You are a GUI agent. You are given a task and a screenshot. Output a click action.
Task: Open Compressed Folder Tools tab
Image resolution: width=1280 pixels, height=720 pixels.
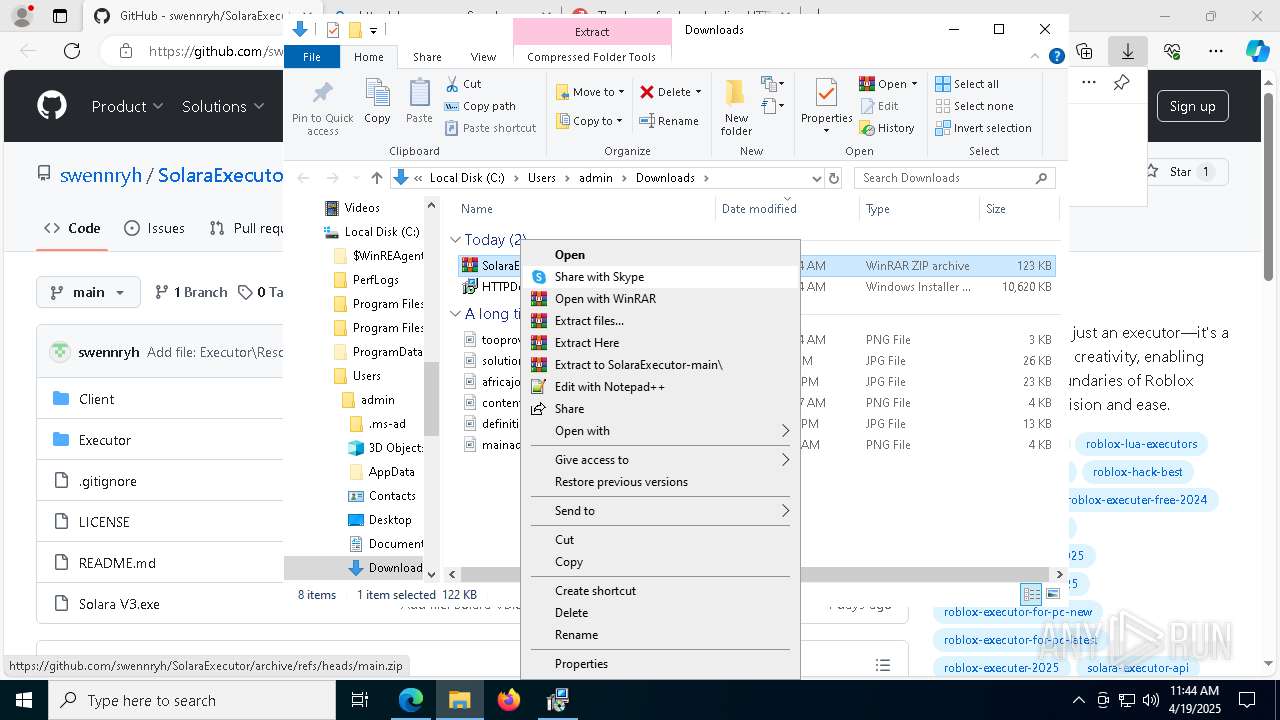[591, 57]
